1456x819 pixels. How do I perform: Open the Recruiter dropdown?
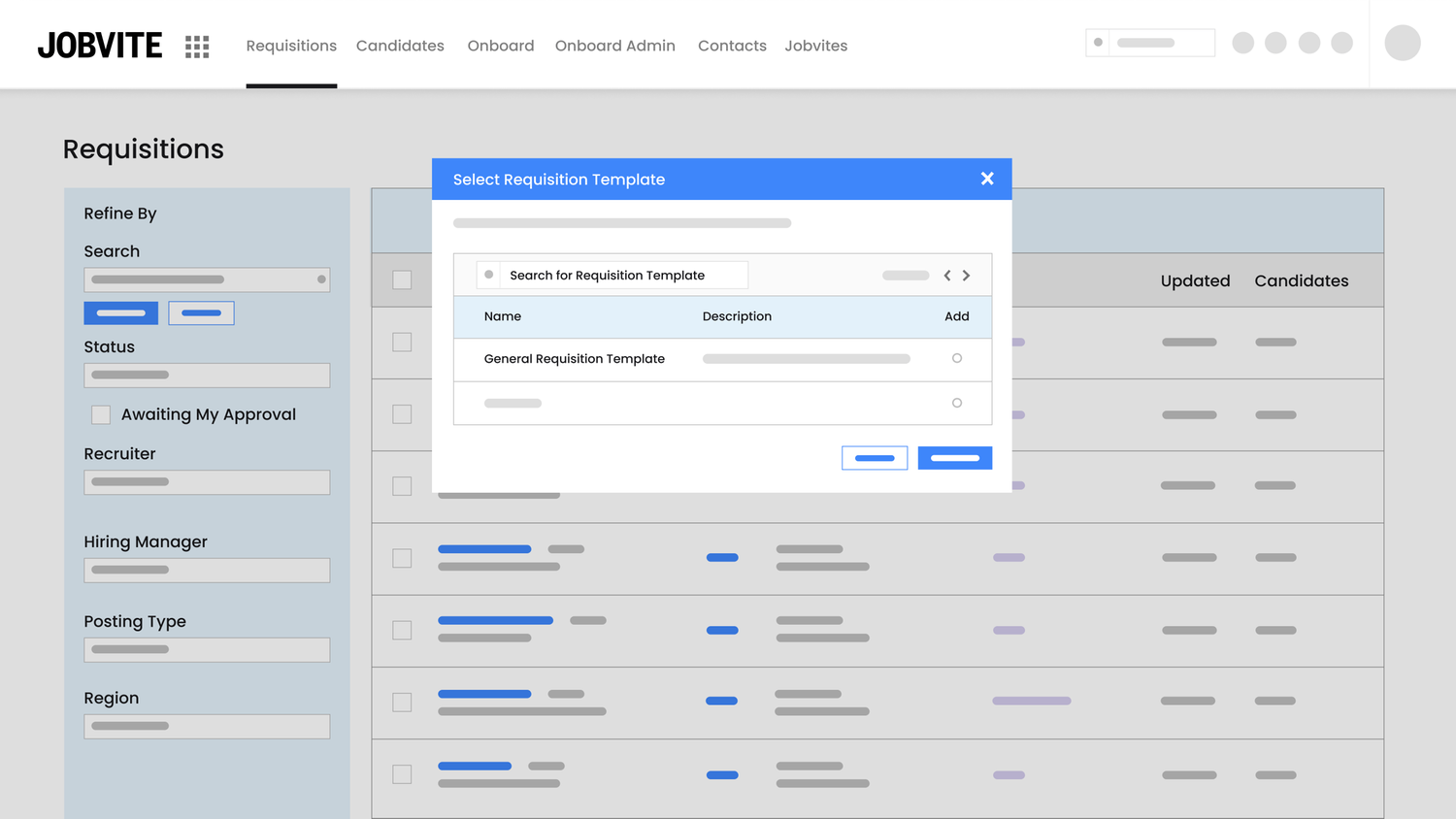click(x=207, y=482)
